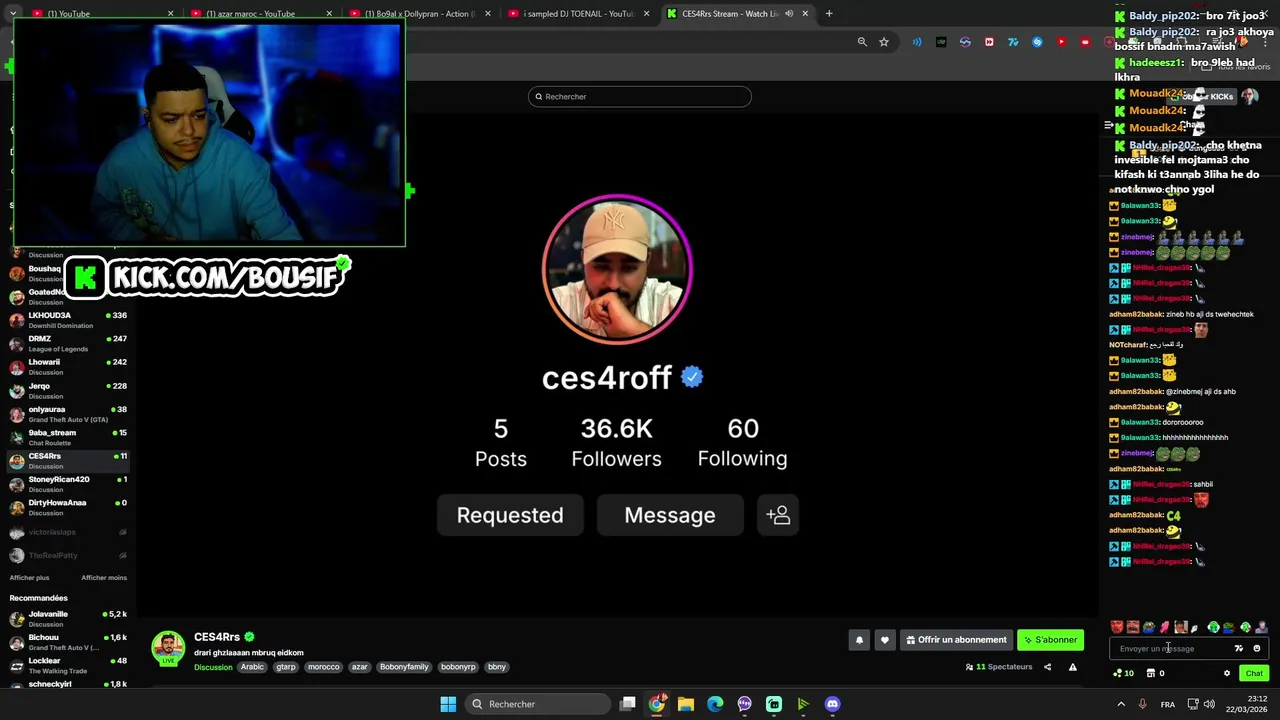
Task: Click the Kicks points balance showing 10
Action: click(x=1123, y=673)
